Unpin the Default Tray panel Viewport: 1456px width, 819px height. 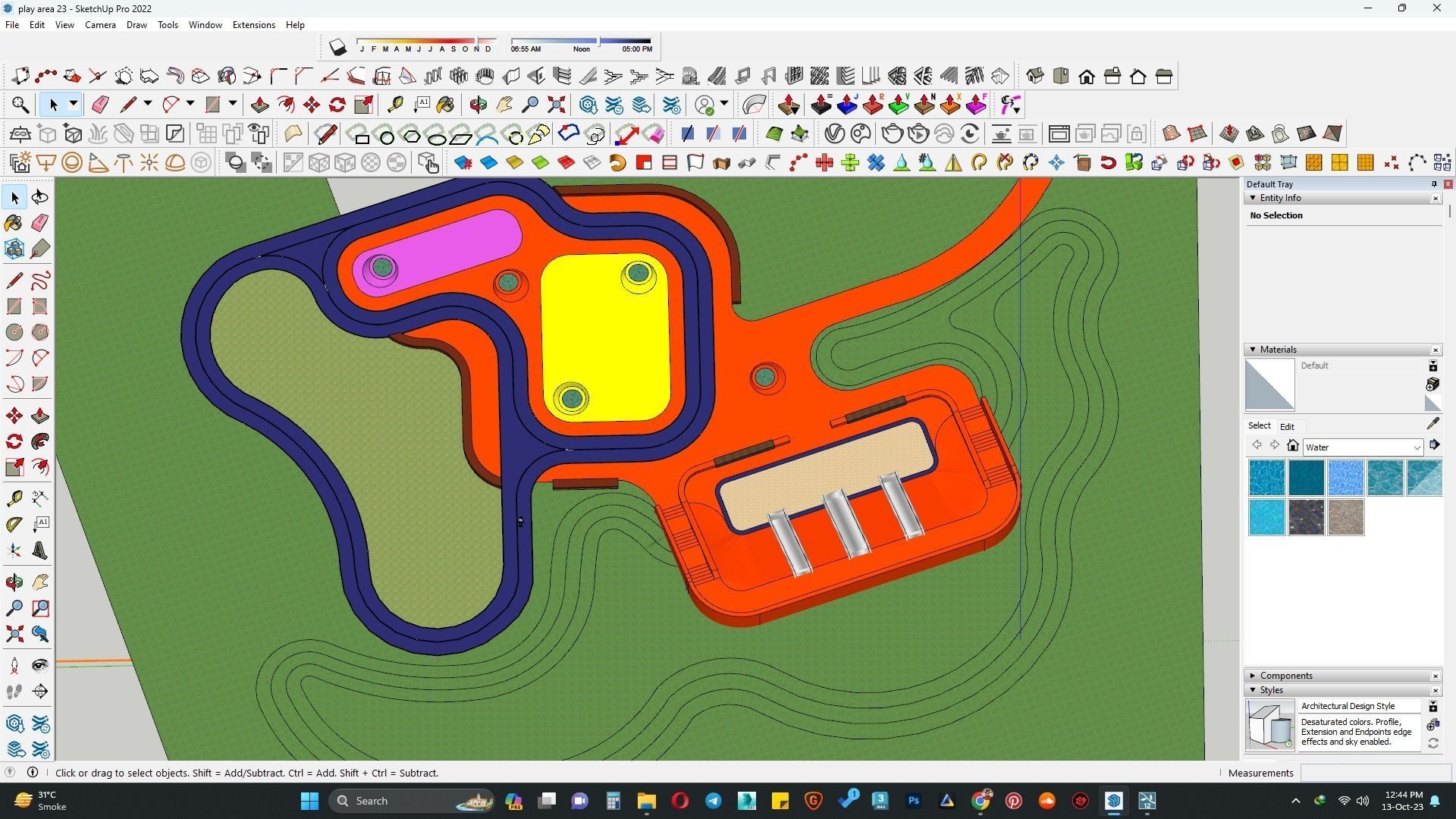click(1433, 184)
